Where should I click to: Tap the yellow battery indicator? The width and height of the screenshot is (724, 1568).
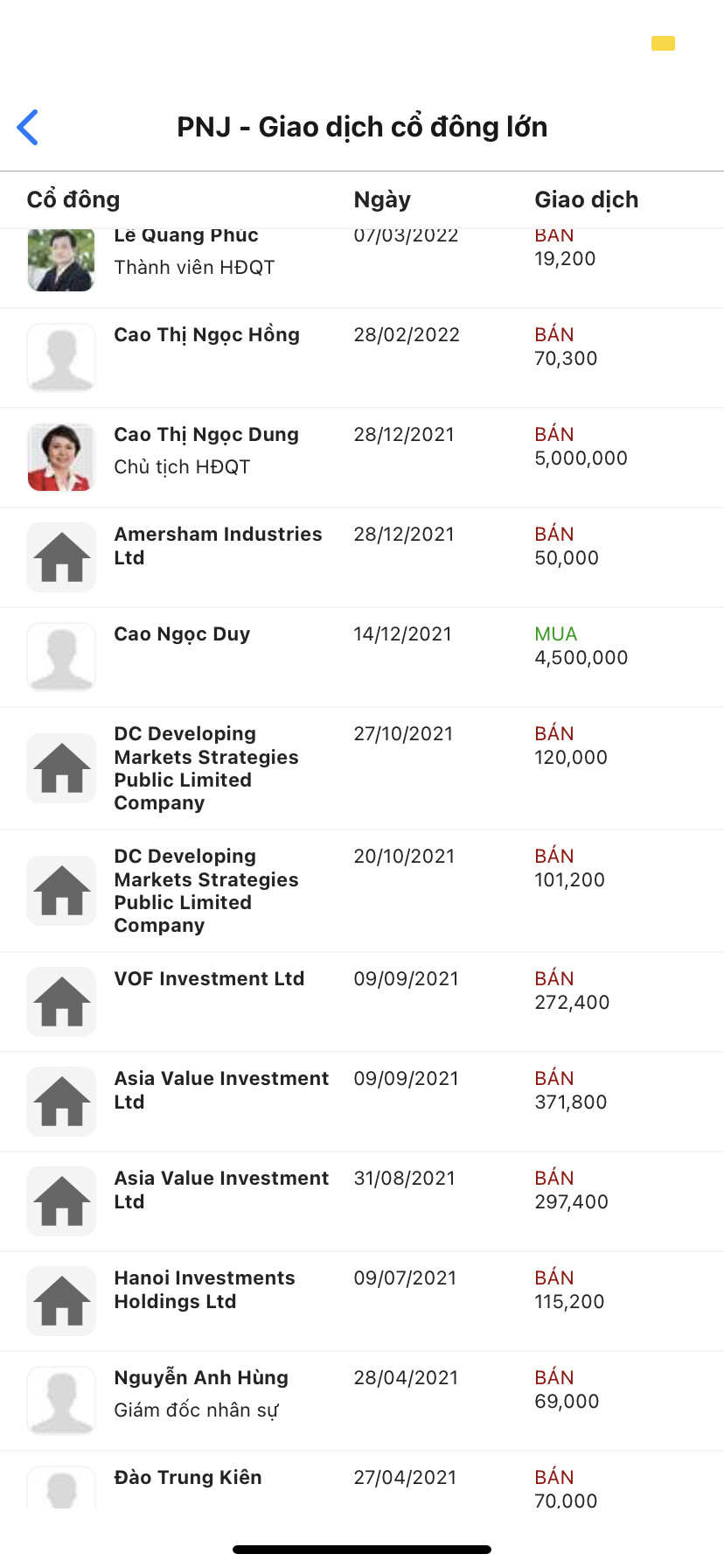[x=663, y=44]
